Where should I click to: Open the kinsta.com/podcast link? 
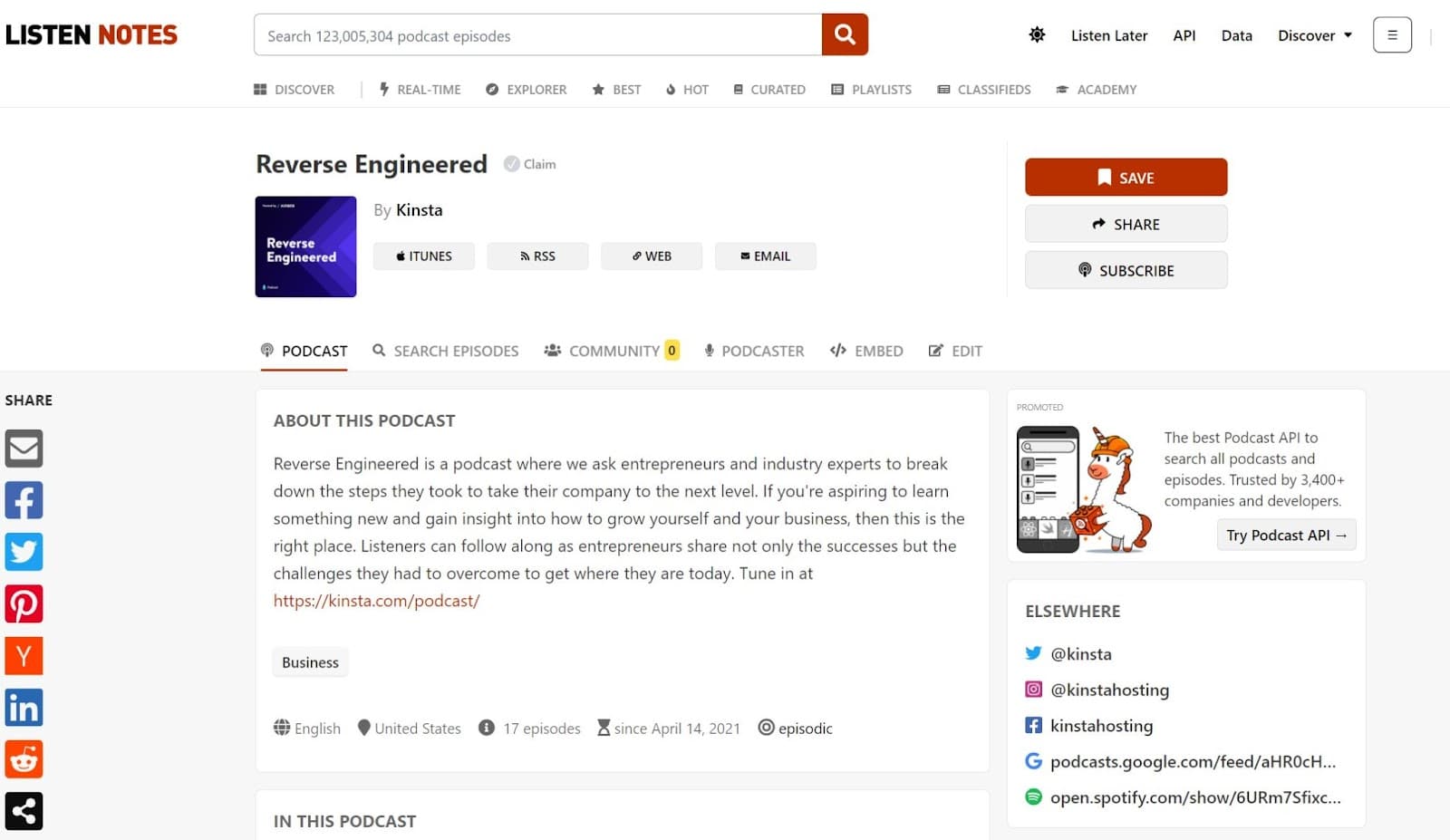click(x=377, y=600)
